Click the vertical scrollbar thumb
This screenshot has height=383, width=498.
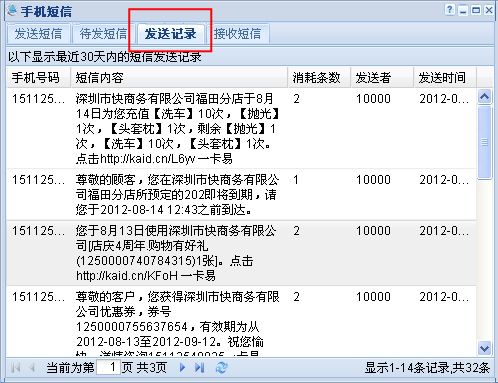coord(484,142)
